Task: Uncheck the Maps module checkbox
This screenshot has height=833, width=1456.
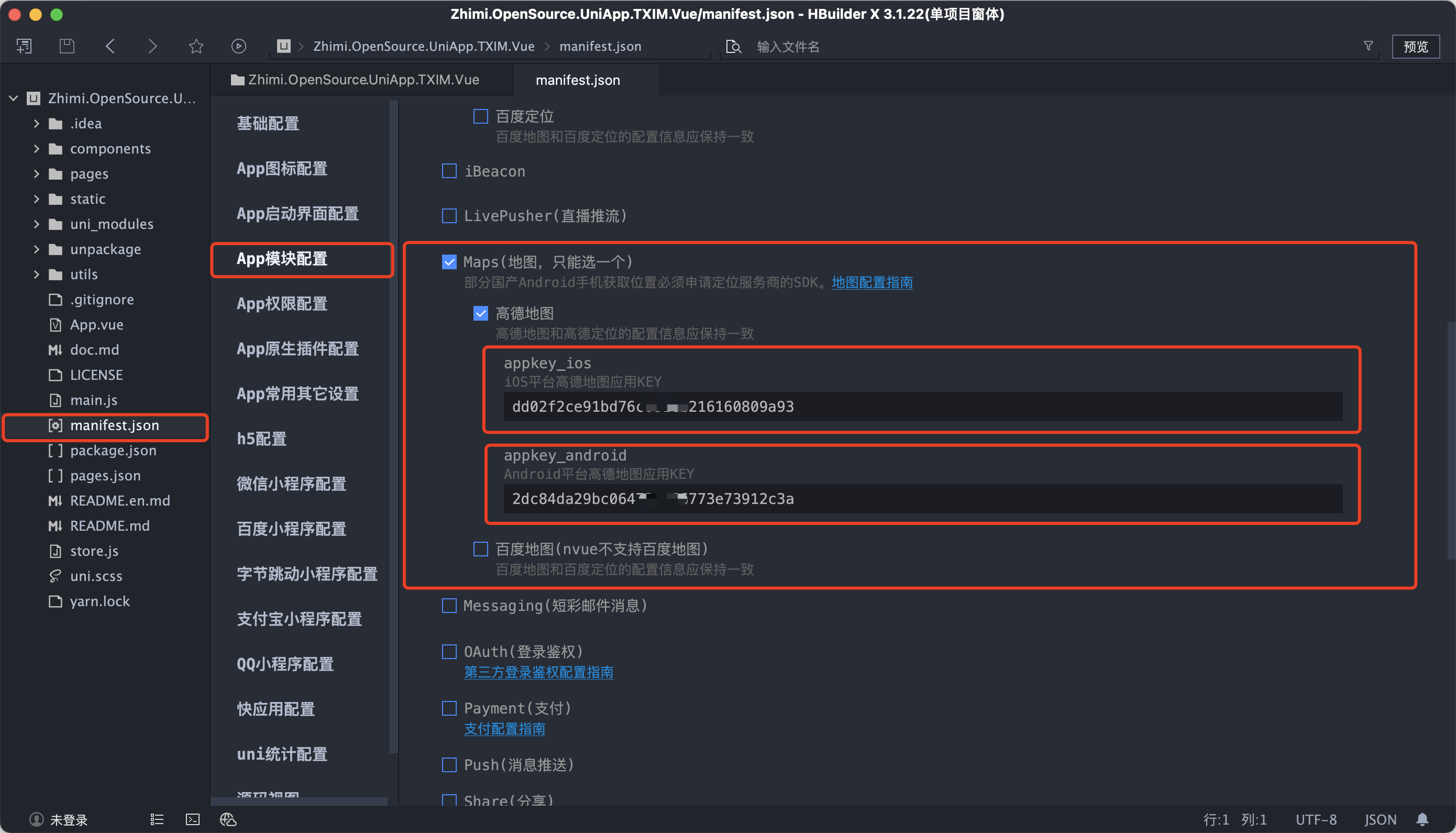Action: click(x=449, y=262)
